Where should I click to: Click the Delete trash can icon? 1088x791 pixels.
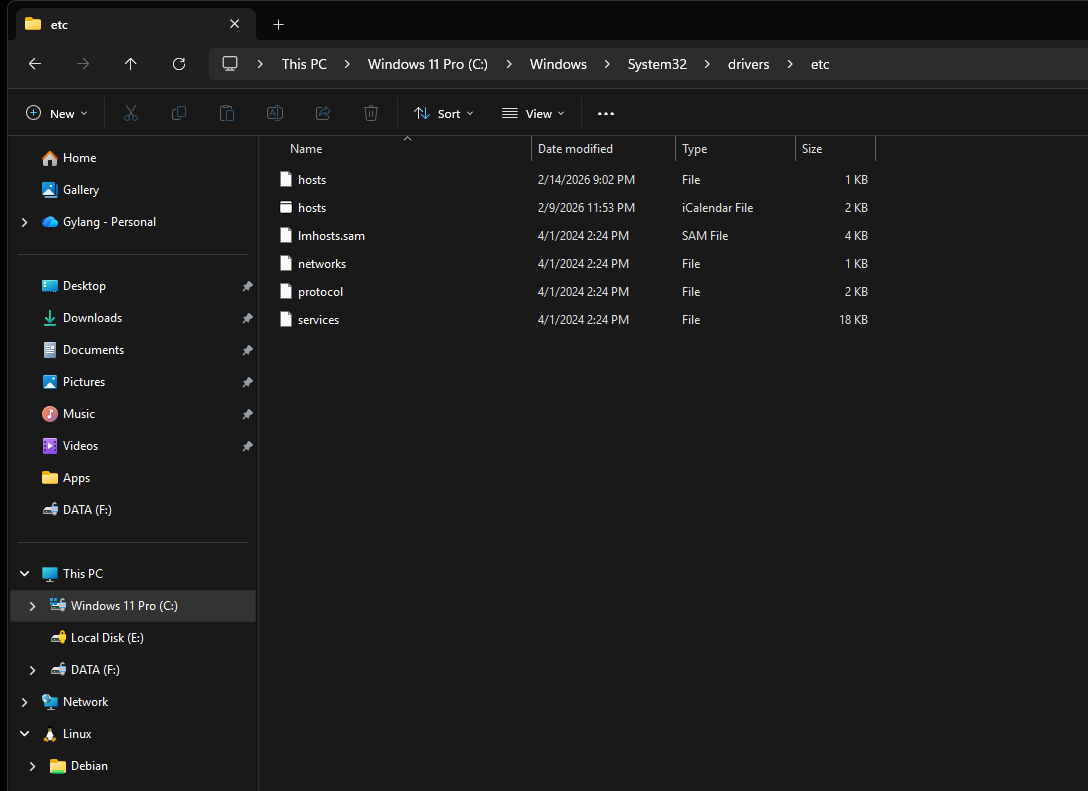point(371,114)
